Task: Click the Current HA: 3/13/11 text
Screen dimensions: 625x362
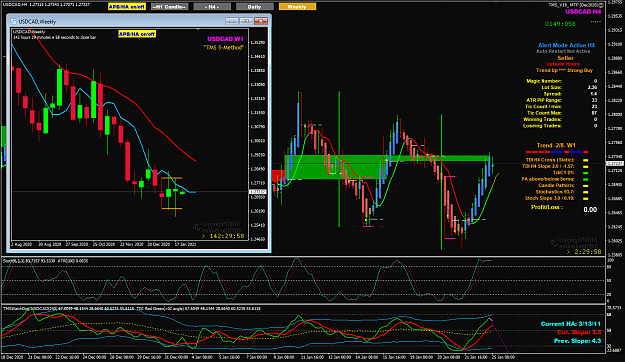Action: pos(571,324)
